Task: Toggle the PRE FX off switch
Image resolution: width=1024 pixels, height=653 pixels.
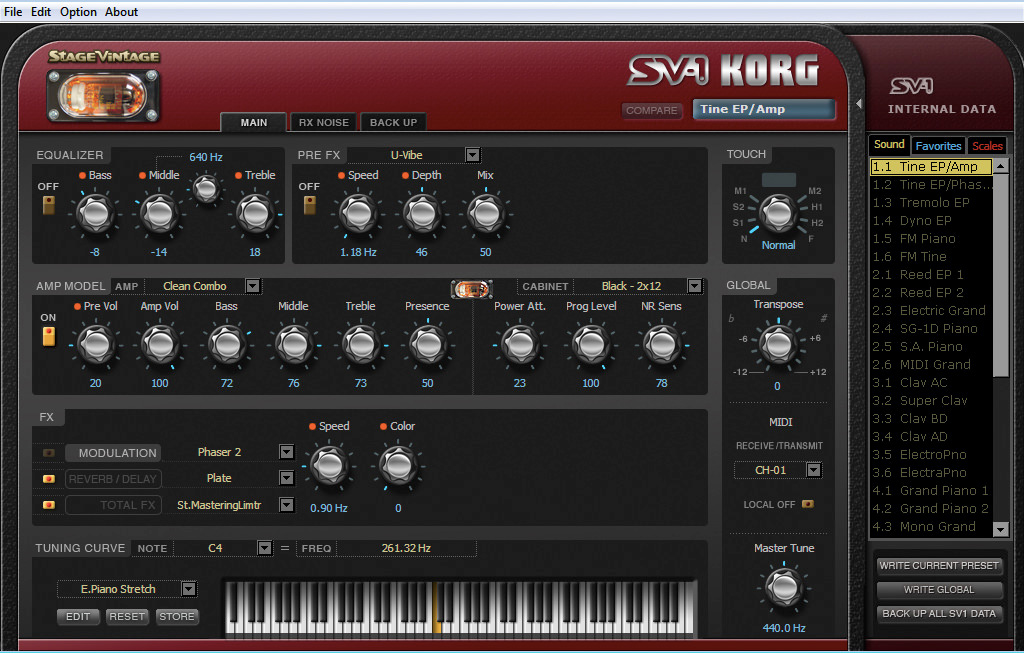Action: tap(308, 203)
